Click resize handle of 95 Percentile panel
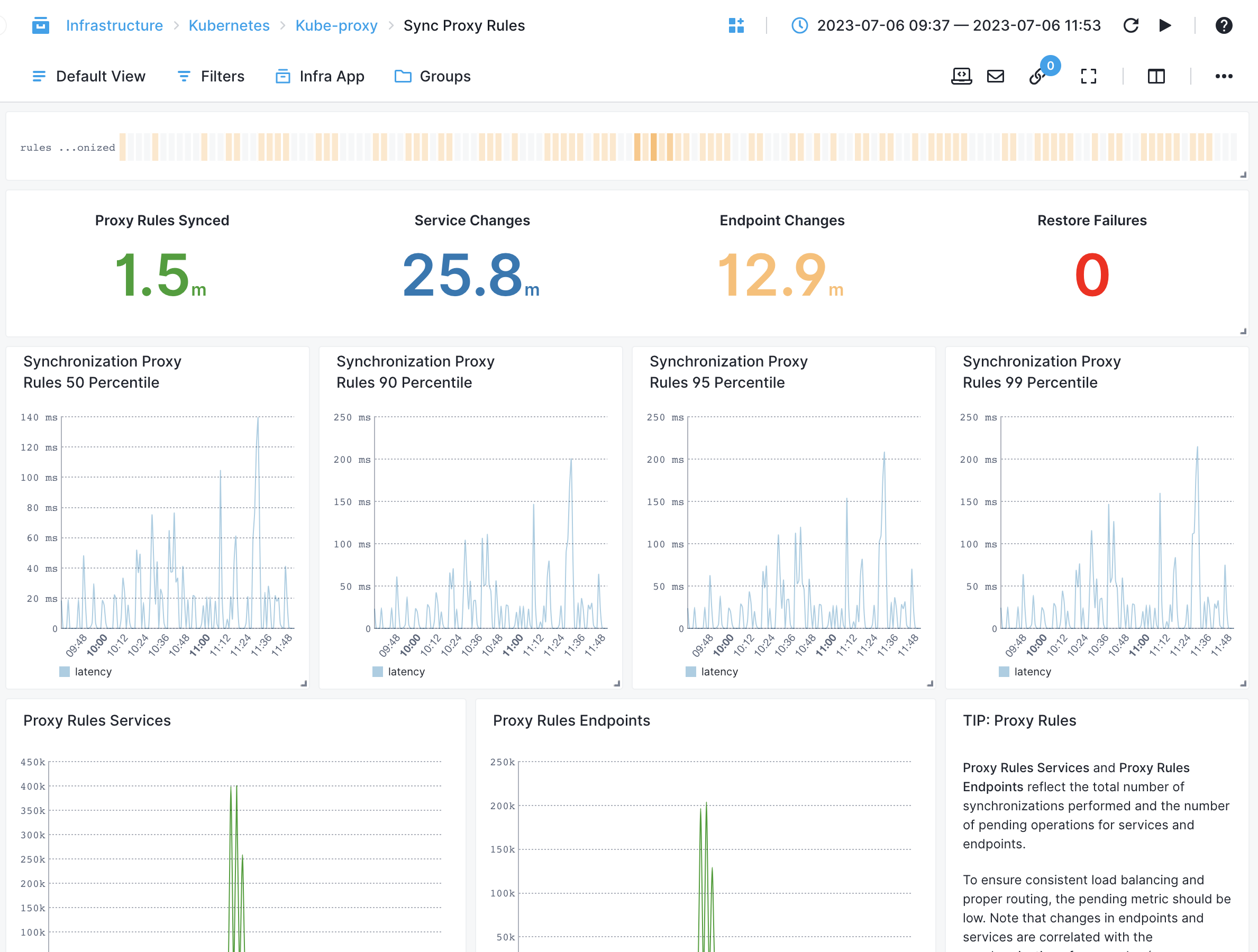1258x952 pixels. [931, 683]
